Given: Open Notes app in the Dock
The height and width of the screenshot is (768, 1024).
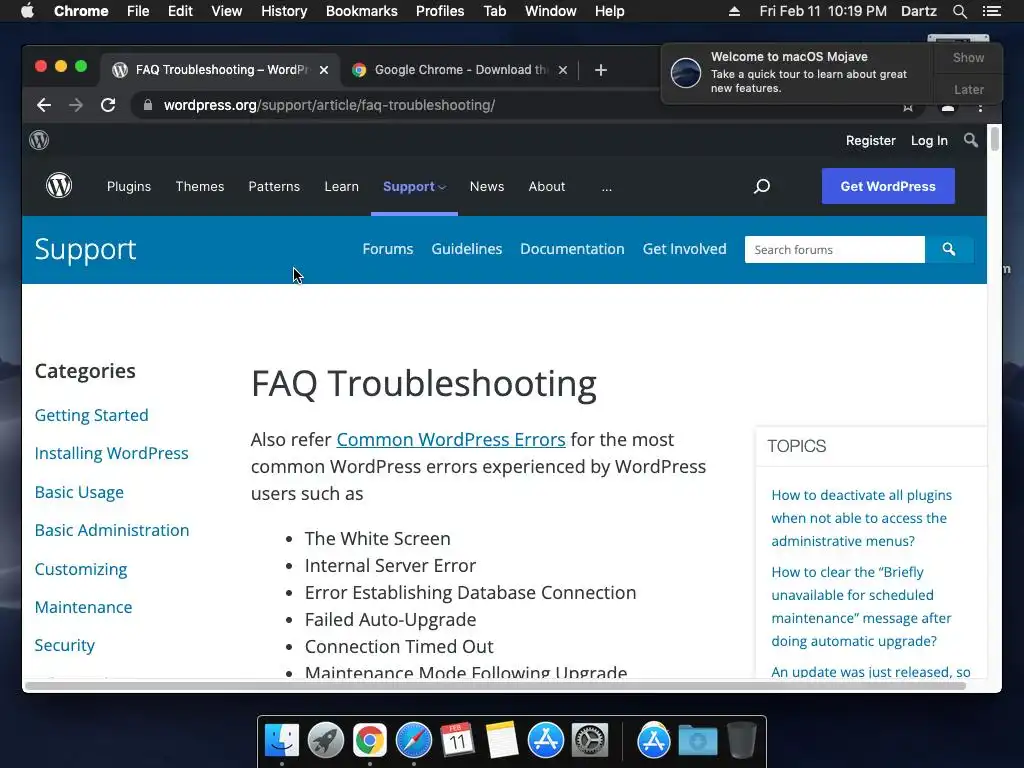Looking at the screenshot, I should [x=502, y=740].
